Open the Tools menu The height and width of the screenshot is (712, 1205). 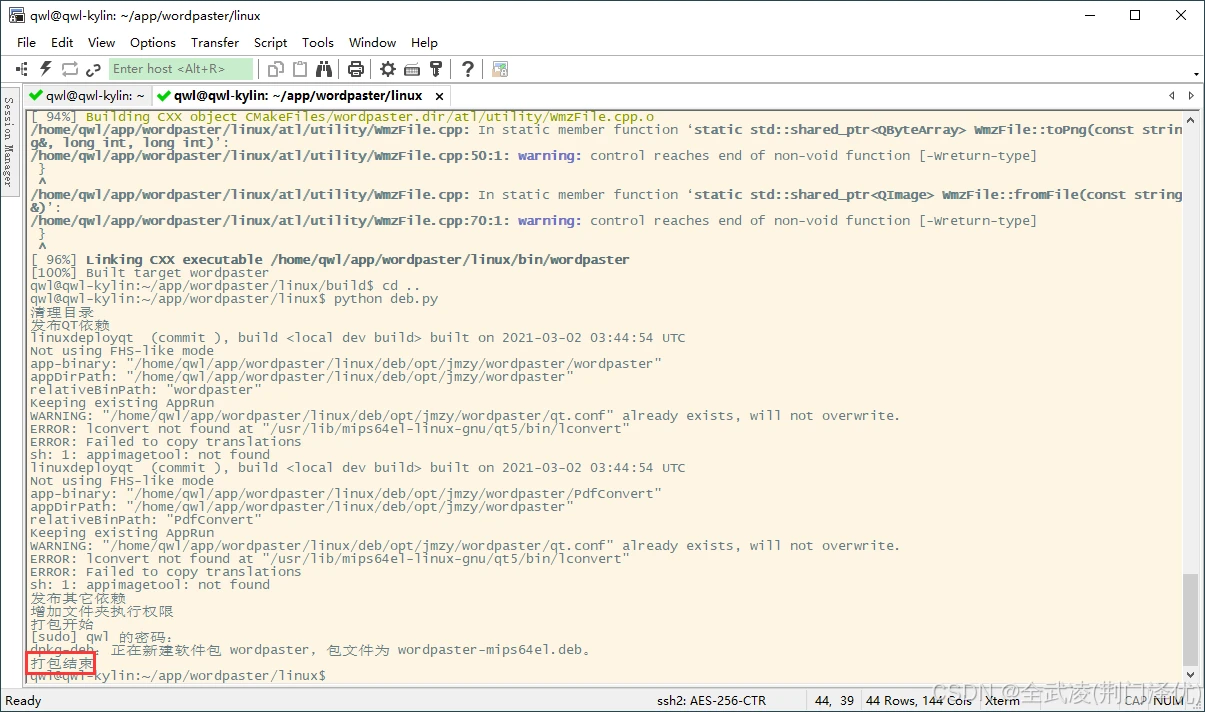(318, 42)
